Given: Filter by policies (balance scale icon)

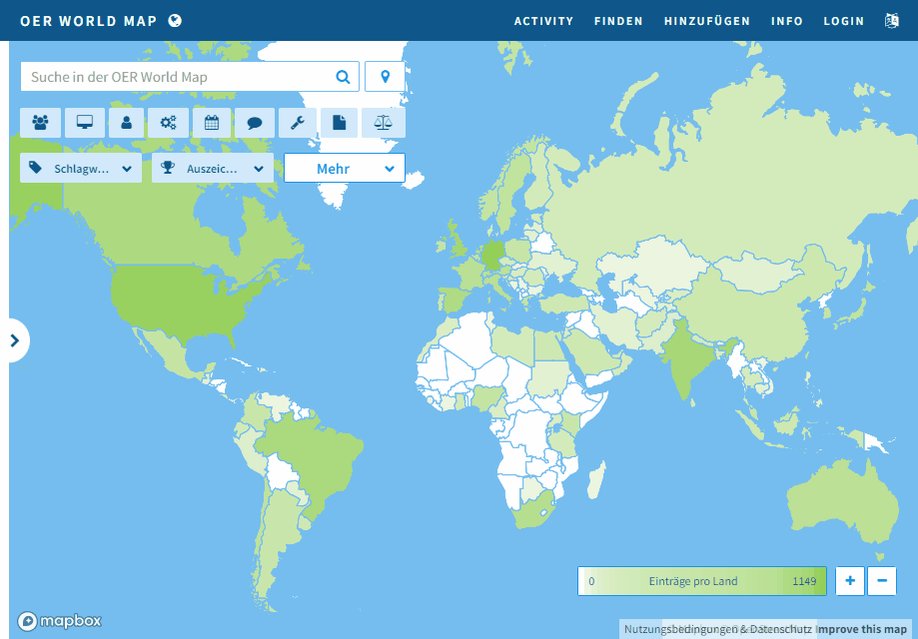Looking at the screenshot, I should pos(383,122).
